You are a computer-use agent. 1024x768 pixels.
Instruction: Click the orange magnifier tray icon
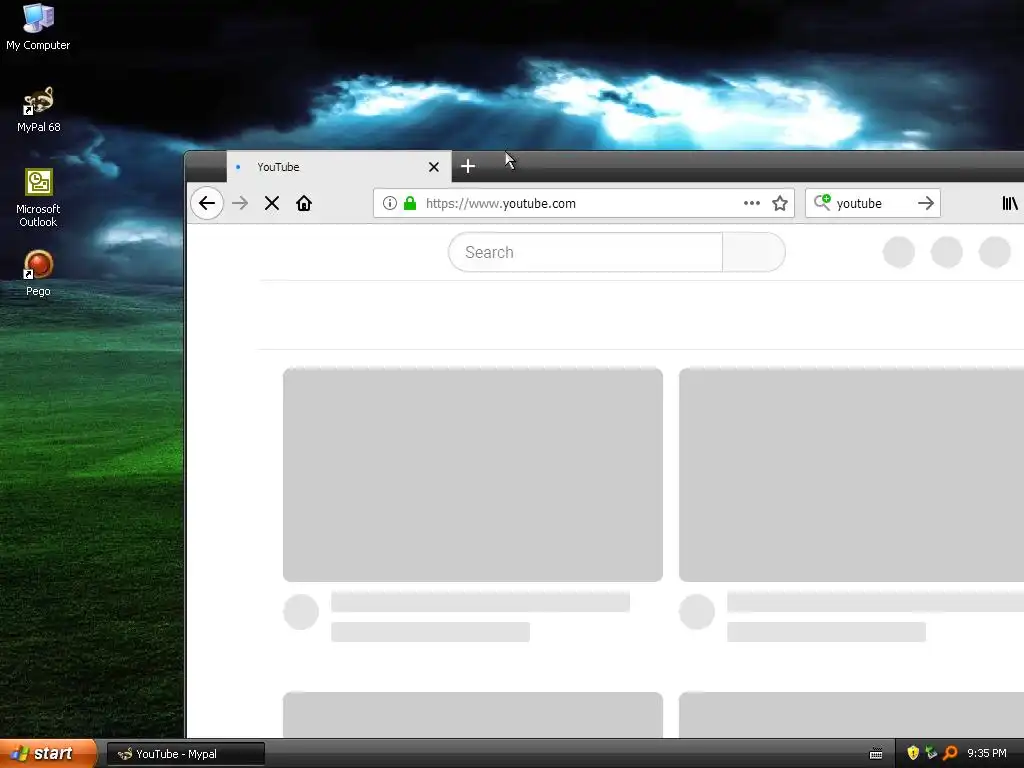(950, 753)
